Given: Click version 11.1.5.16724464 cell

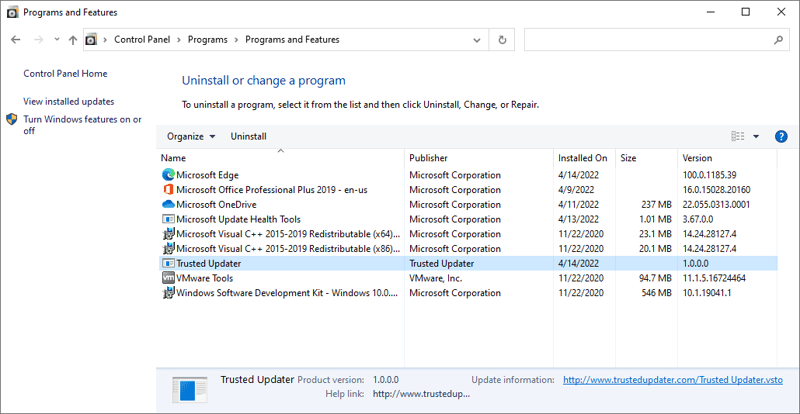Looking at the screenshot, I should (714, 279).
